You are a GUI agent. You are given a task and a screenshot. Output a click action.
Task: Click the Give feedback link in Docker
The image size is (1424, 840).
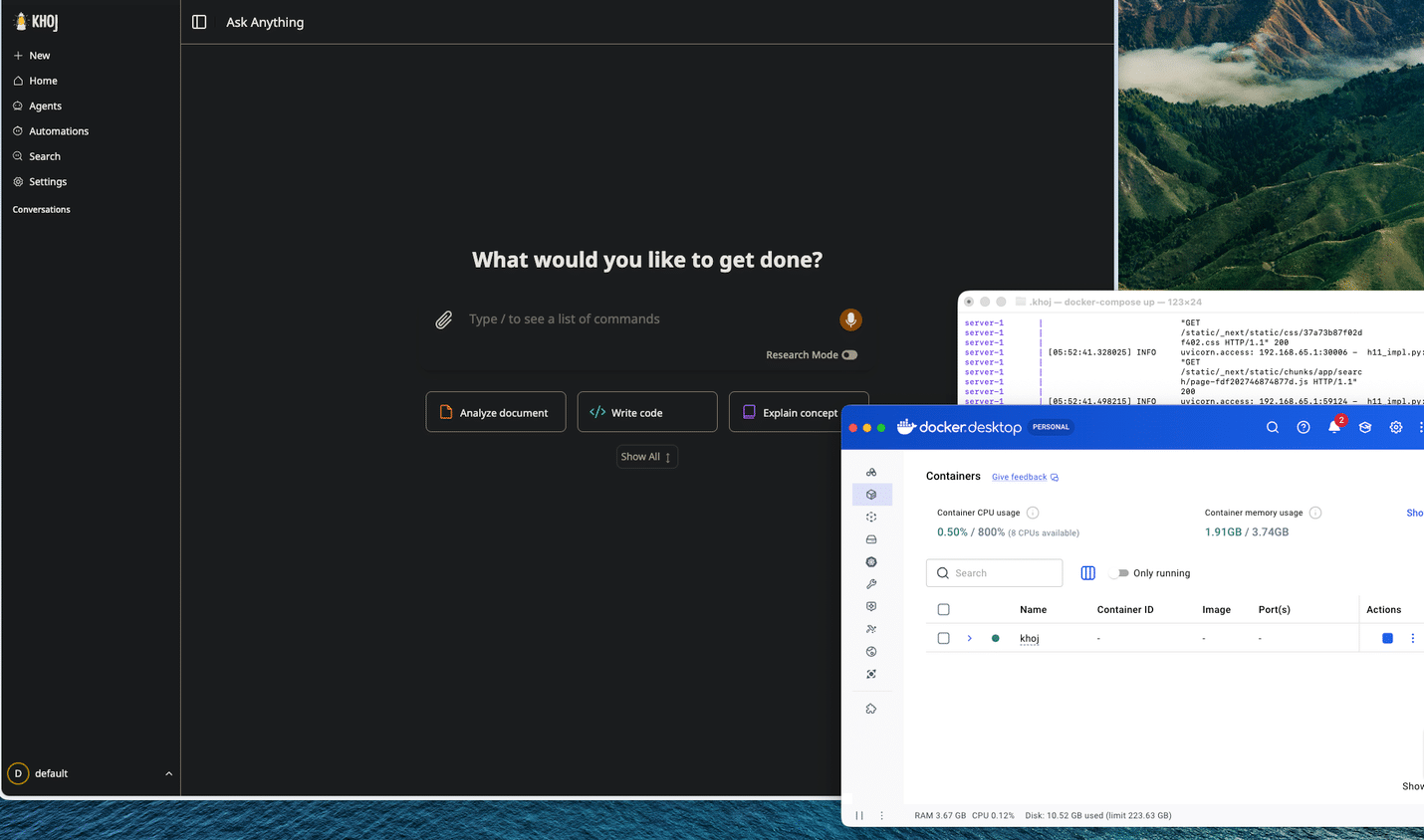point(1025,477)
